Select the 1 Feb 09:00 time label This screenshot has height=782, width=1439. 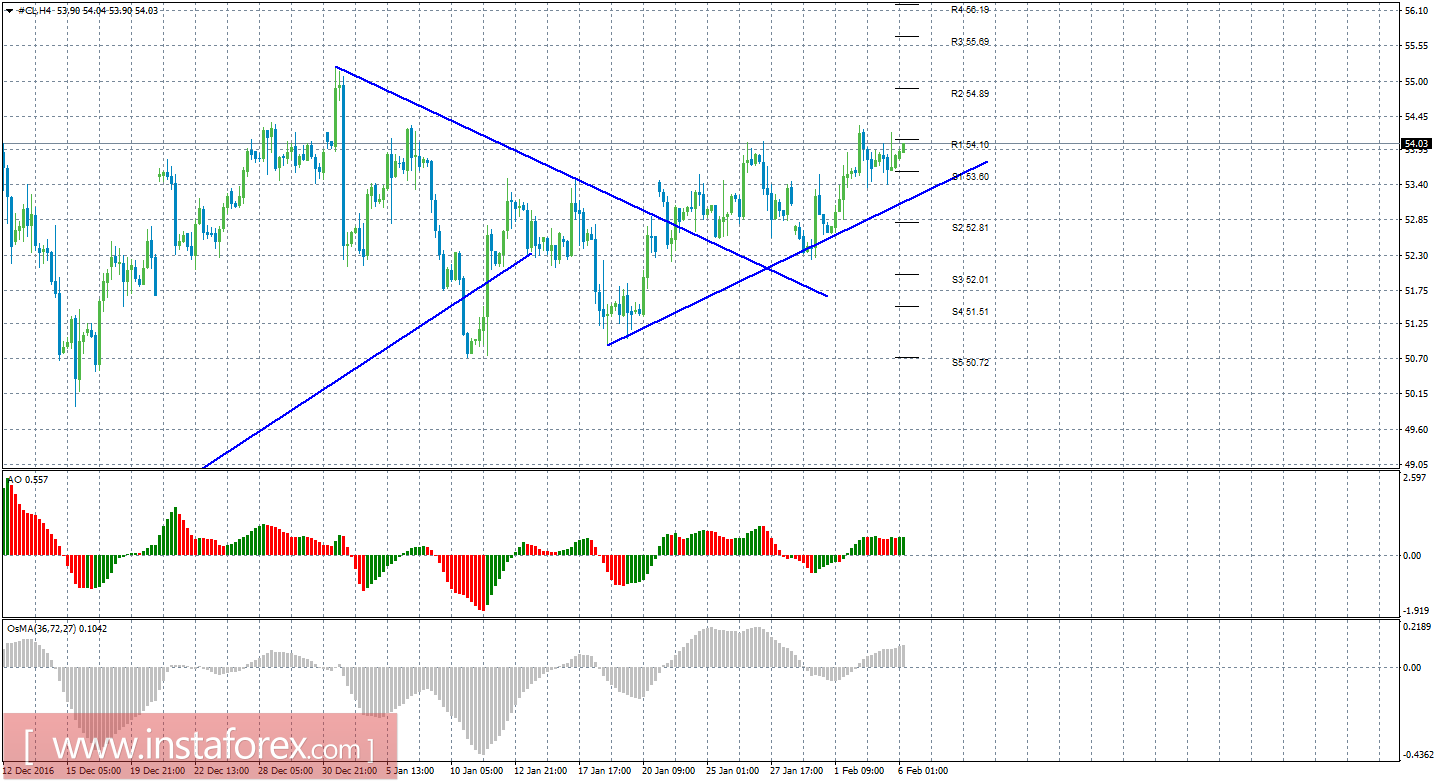coord(858,771)
